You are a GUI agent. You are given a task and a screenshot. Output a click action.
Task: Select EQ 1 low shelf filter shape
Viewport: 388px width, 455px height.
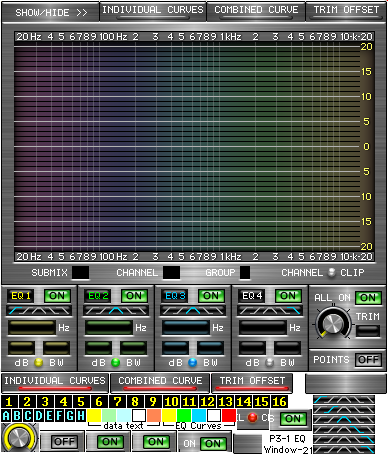pyautogui.click(x=15, y=311)
